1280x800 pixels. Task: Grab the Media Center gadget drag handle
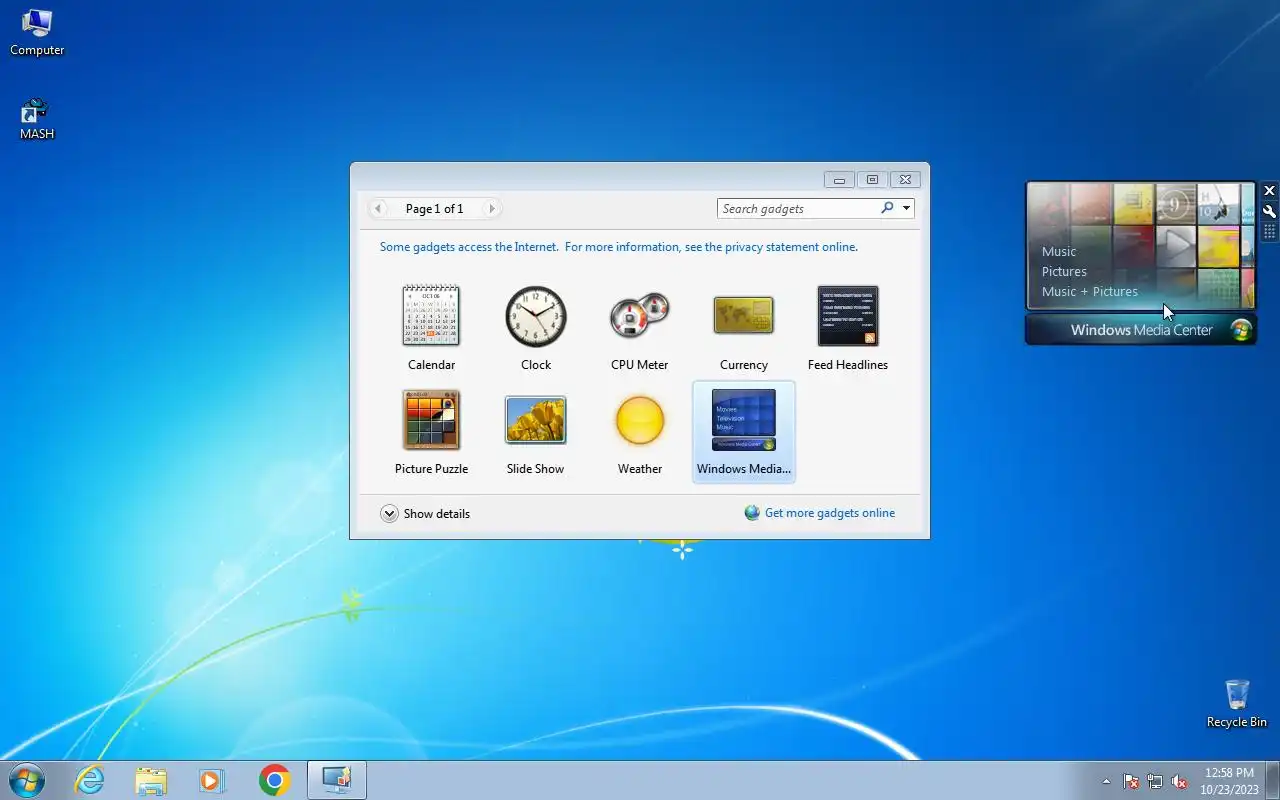(x=1269, y=232)
